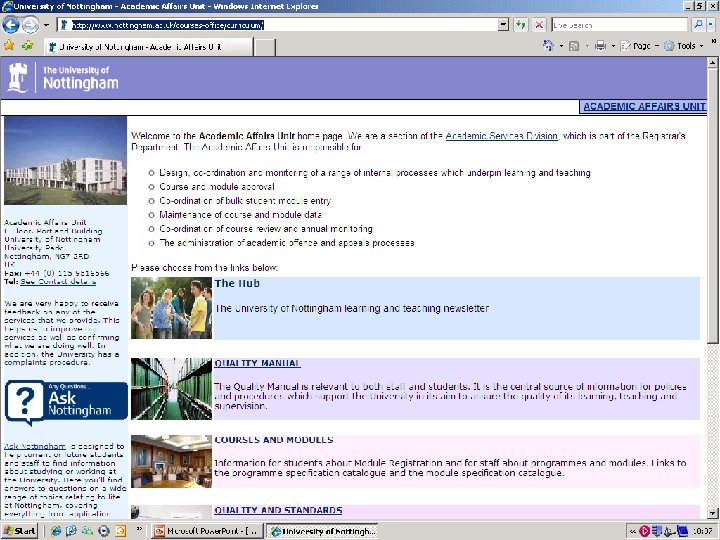720x540 pixels.
Task: Click the blue monitor tray icon
Action: [683, 531]
